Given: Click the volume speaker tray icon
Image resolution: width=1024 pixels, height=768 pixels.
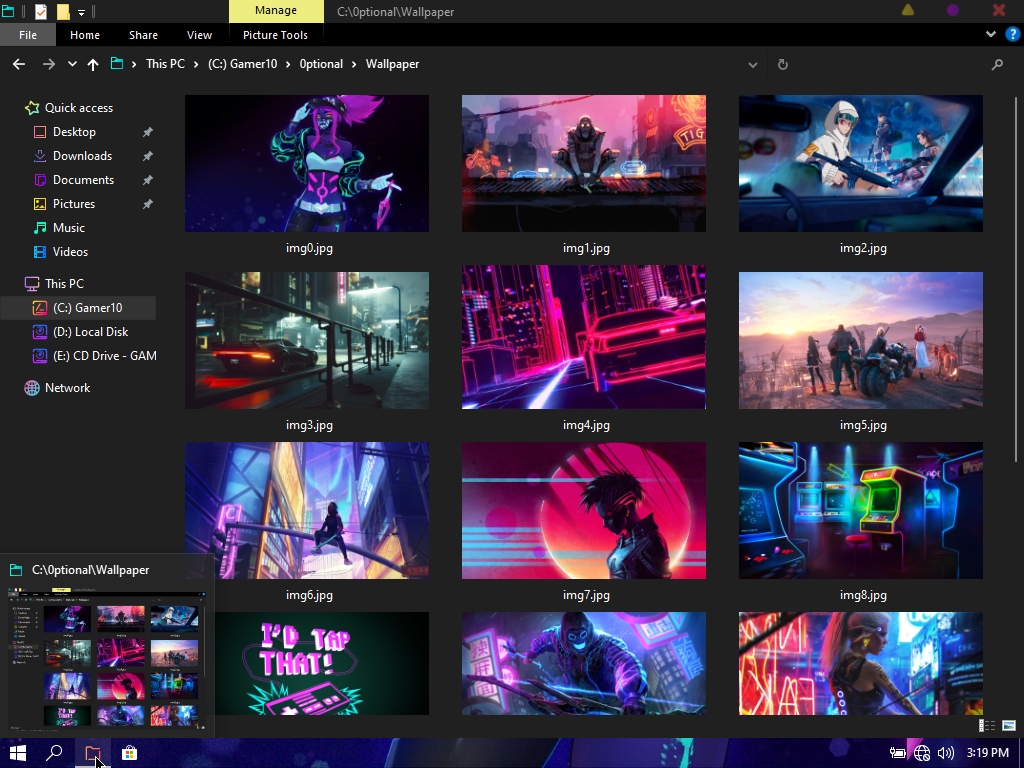Looking at the screenshot, I should tap(946, 753).
